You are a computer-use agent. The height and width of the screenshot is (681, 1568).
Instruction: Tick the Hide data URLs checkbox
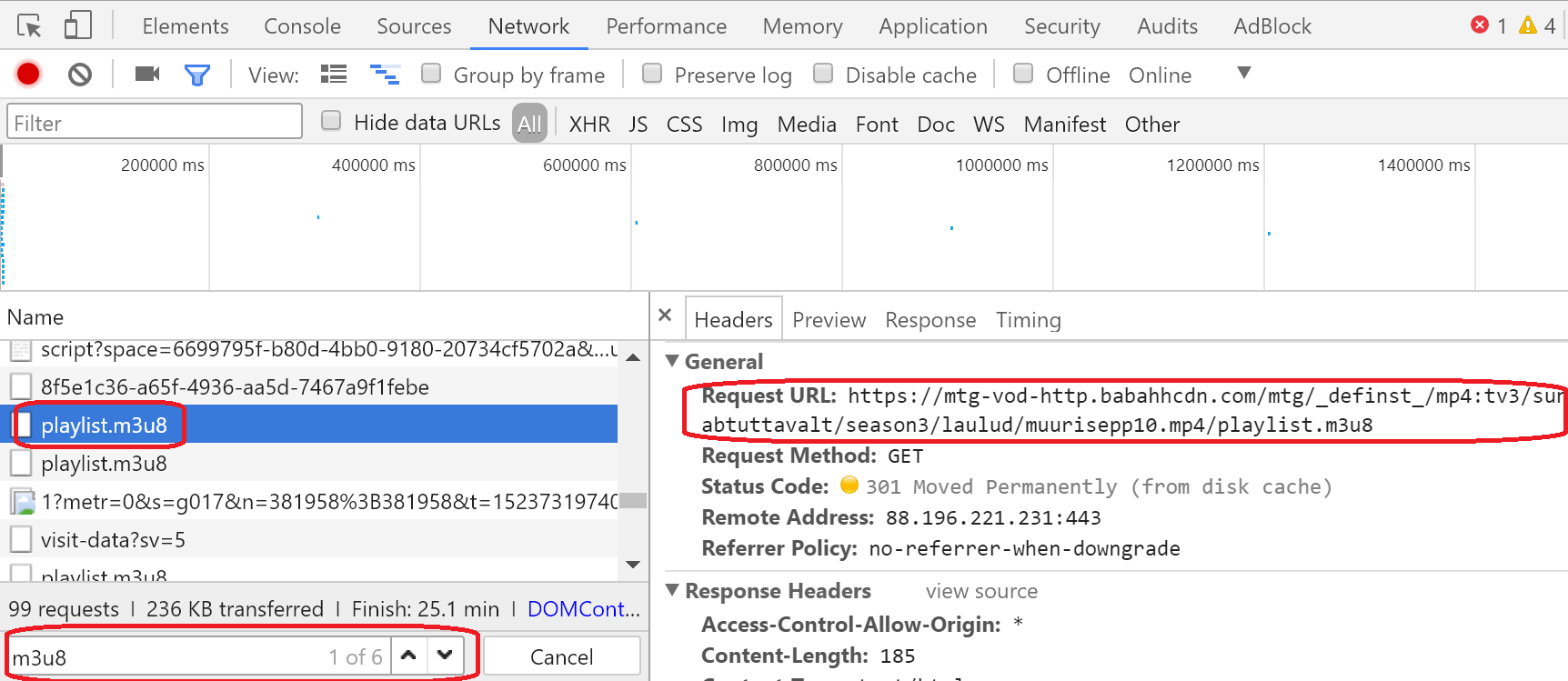(x=331, y=120)
